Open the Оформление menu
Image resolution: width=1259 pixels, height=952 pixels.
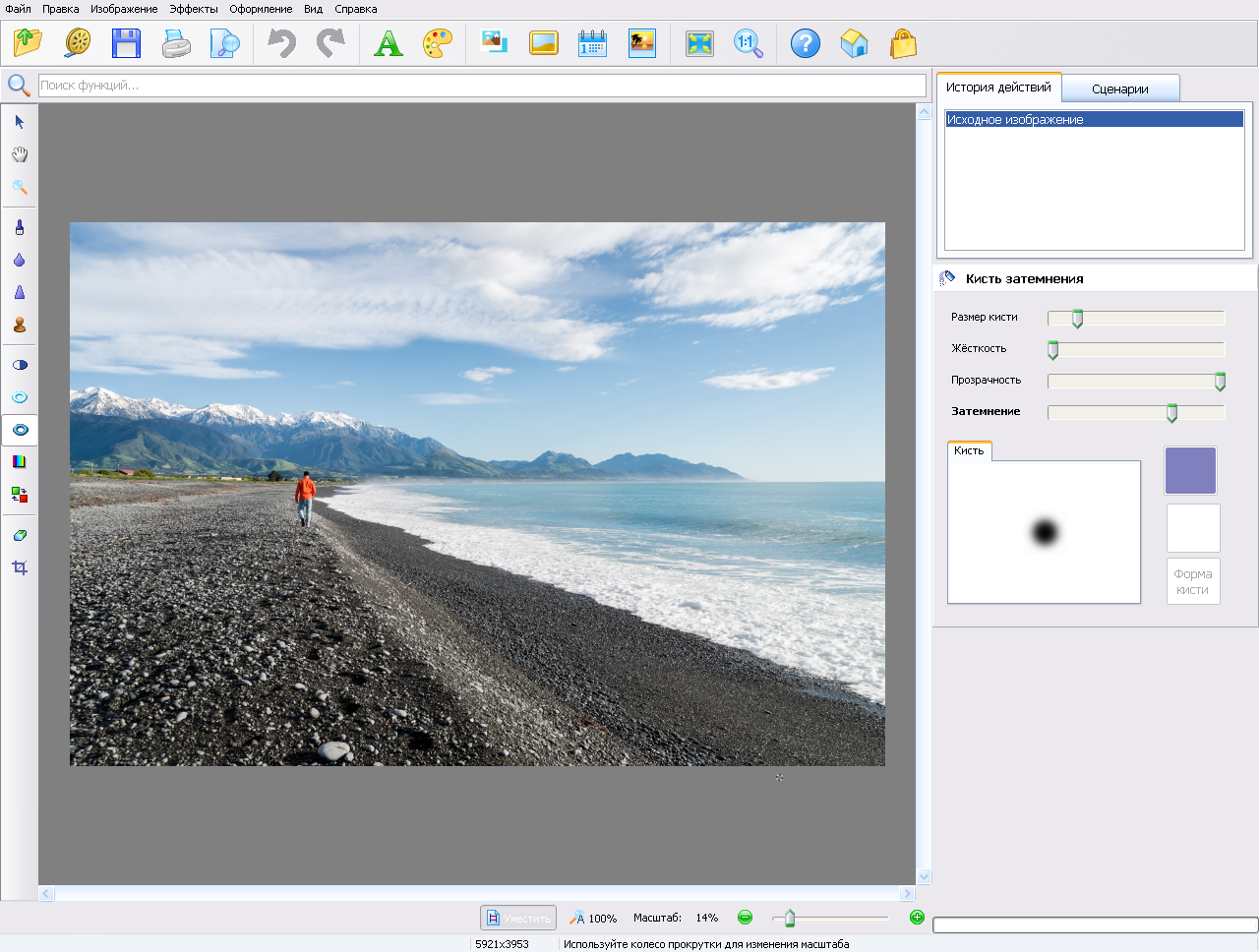(x=261, y=9)
